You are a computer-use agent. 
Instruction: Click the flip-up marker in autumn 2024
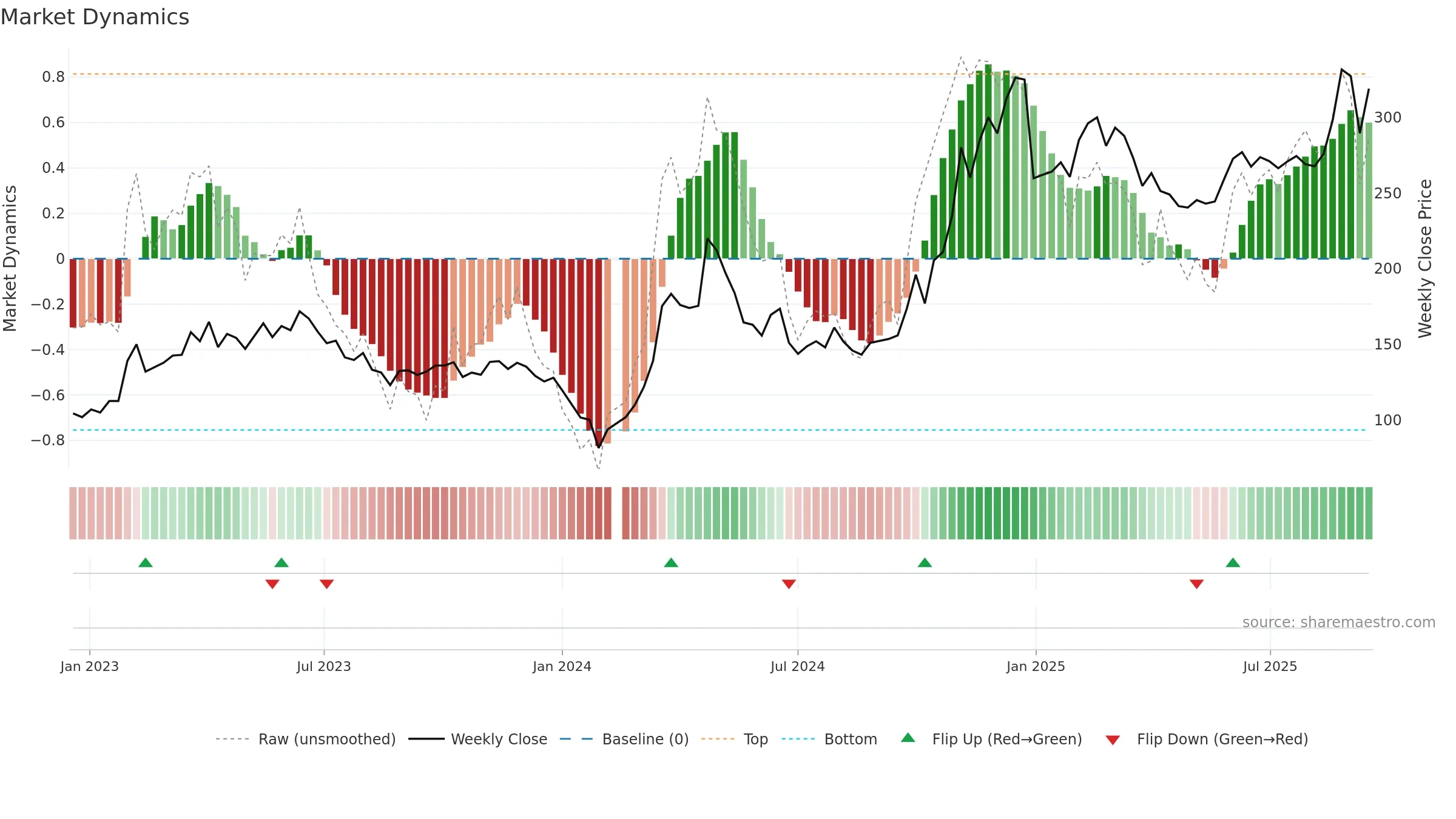click(925, 562)
